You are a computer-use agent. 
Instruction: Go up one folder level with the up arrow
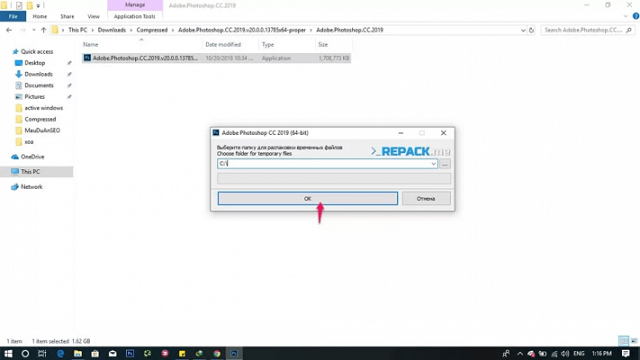click(x=43, y=30)
